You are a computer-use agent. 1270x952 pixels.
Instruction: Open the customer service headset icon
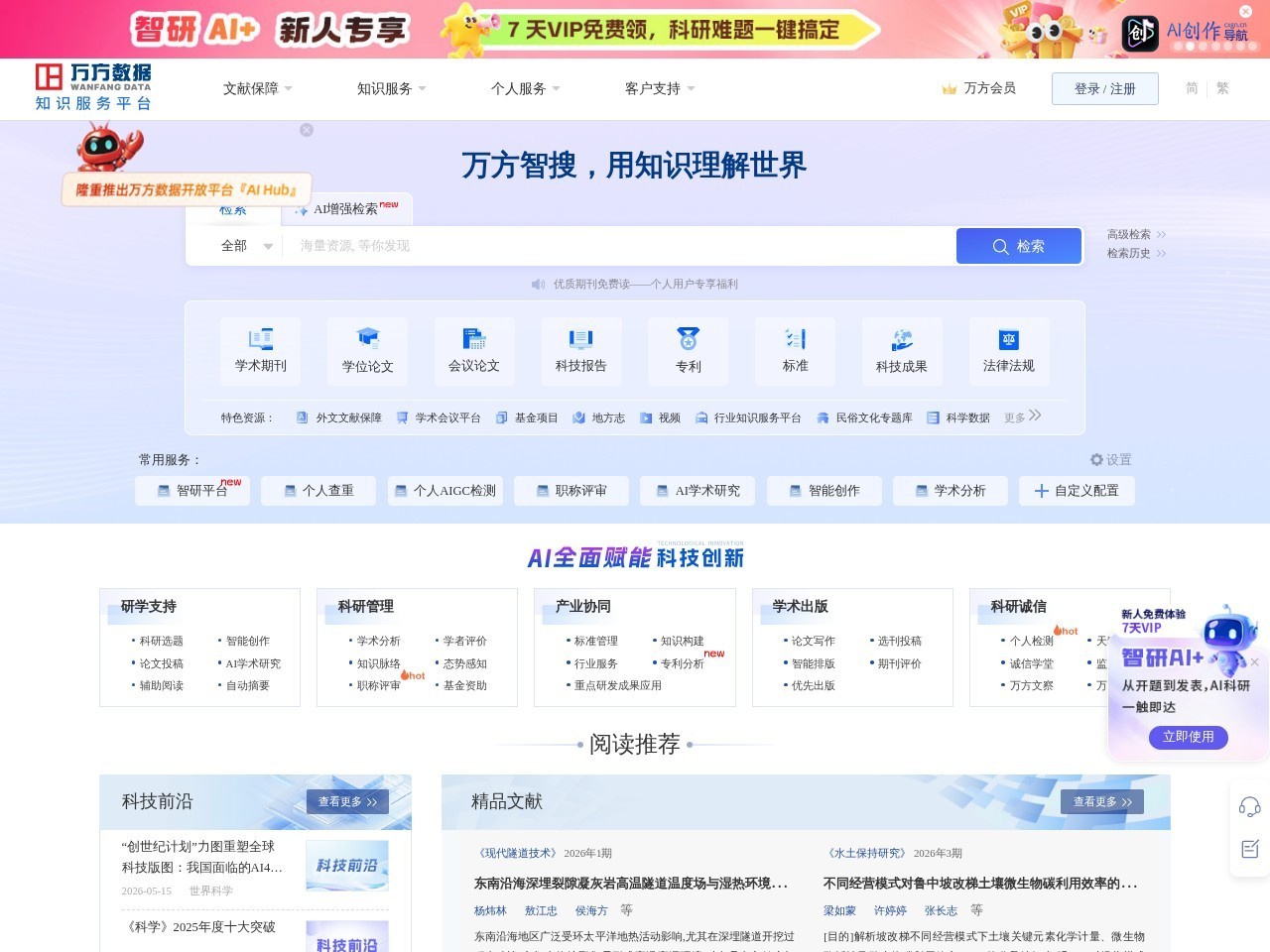tap(1249, 806)
